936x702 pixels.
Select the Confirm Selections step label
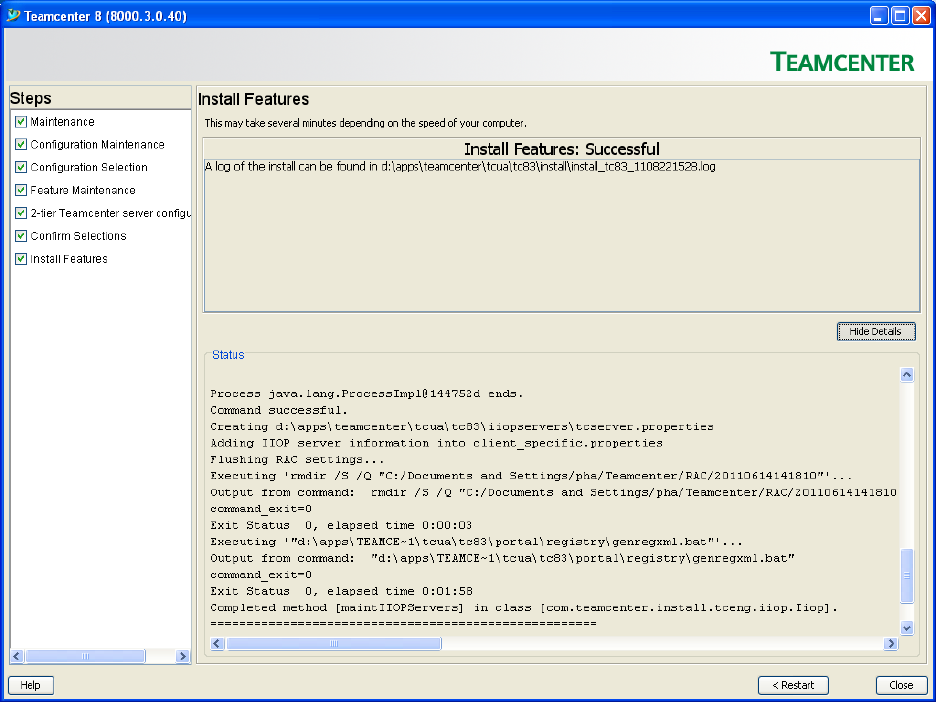tap(78, 236)
